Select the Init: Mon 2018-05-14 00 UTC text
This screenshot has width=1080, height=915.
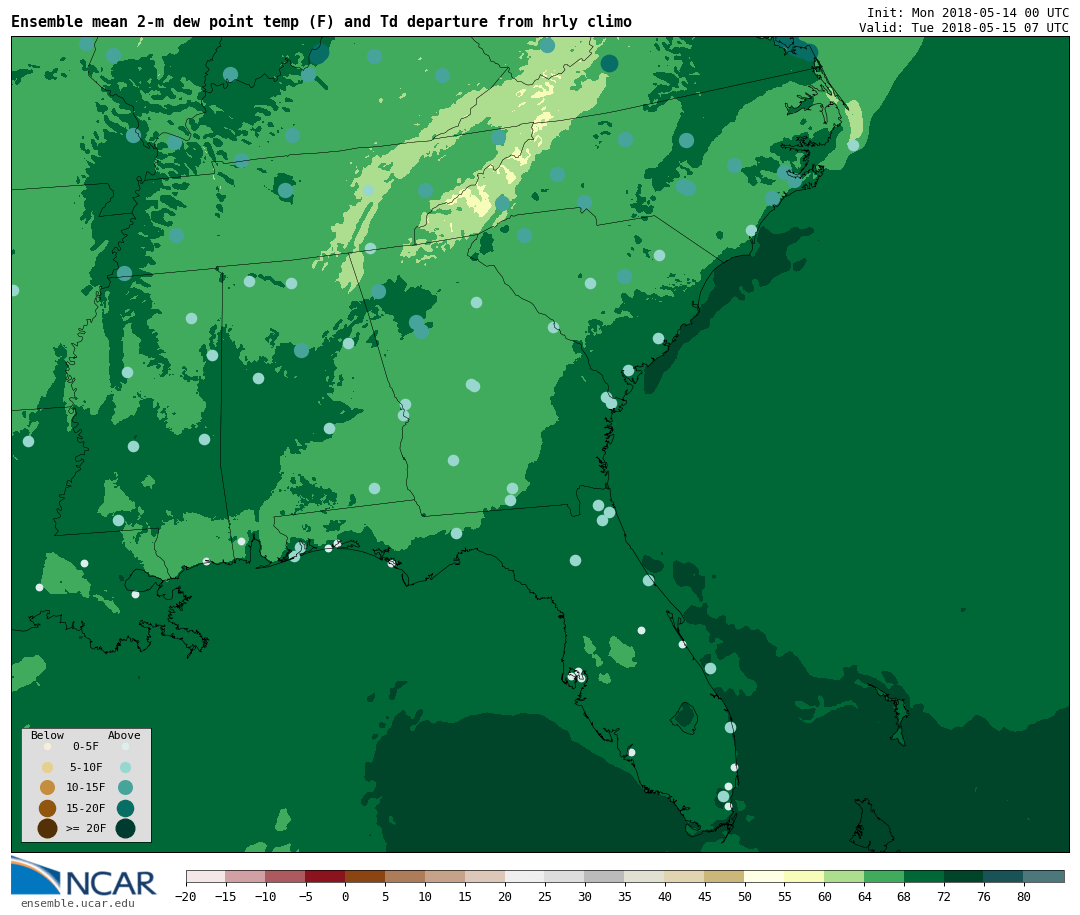click(x=968, y=12)
